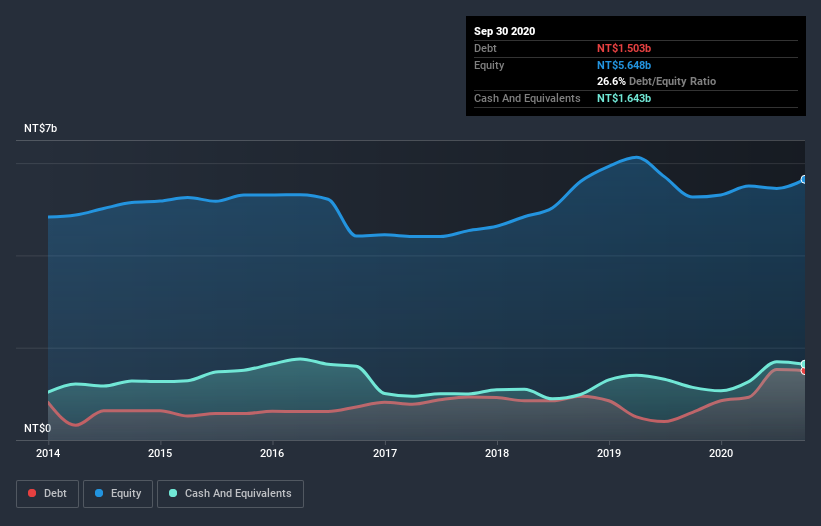Click the 2018 x-axis label
Screen dimensions: 821x526
497,453
